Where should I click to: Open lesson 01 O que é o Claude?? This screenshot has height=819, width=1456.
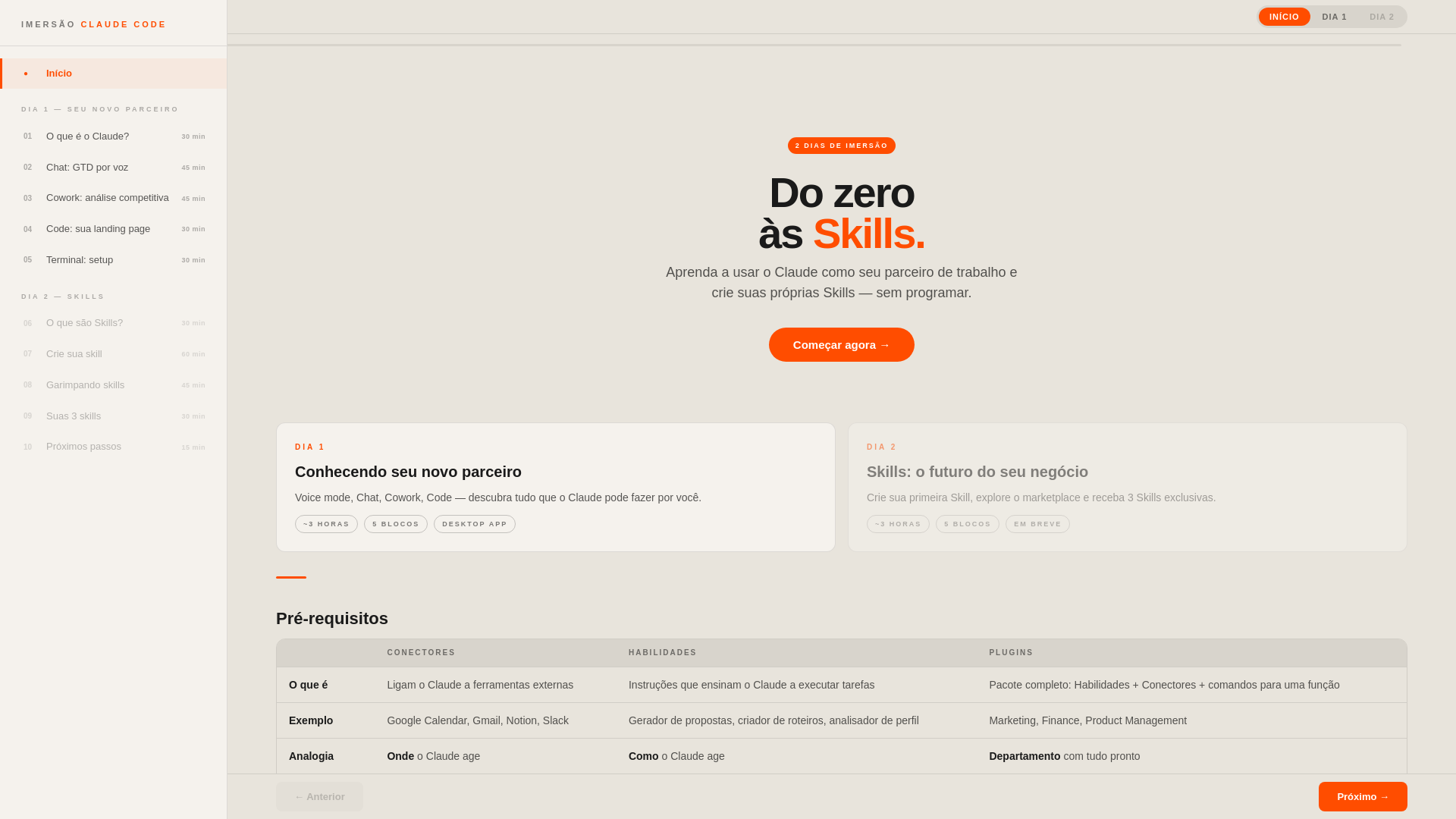(x=87, y=136)
